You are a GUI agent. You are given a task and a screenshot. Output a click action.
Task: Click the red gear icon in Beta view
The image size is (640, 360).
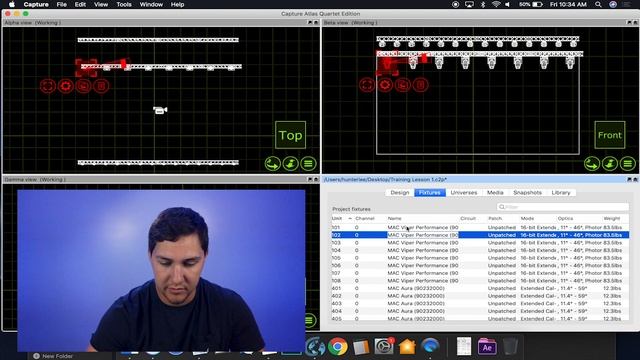pyautogui.click(x=385, y=85)
